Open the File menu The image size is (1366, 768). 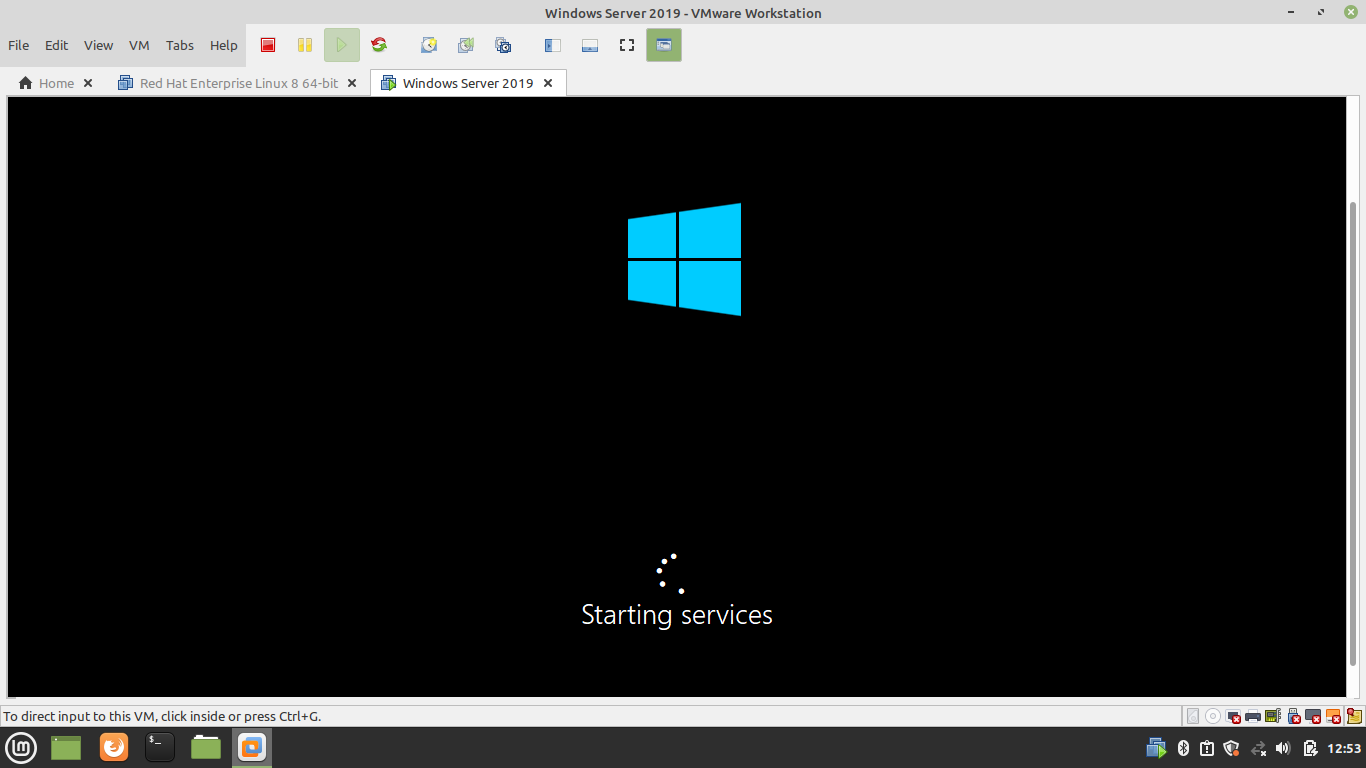coord(18,45)
